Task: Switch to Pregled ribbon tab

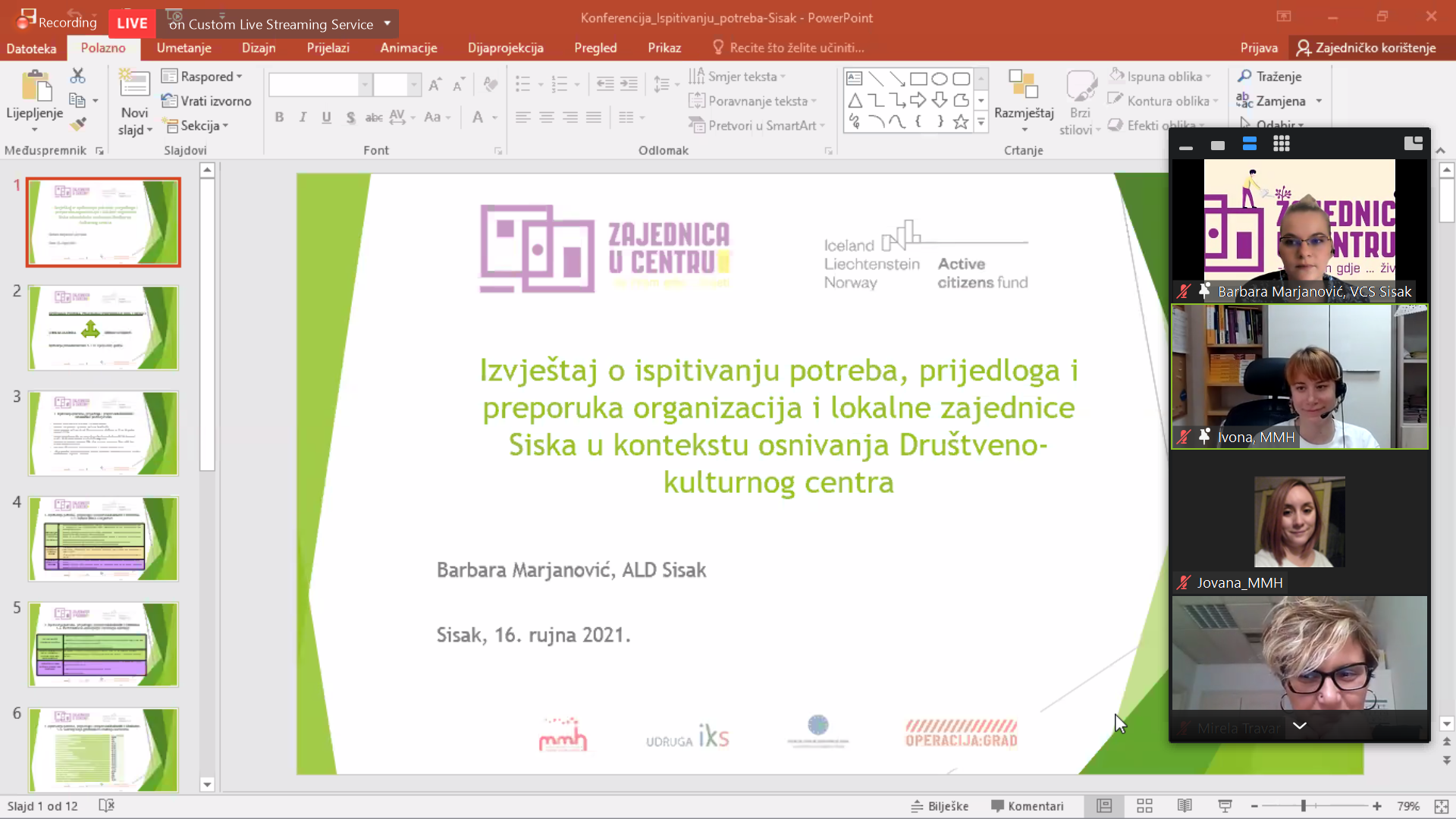Action: coord(595,48)
